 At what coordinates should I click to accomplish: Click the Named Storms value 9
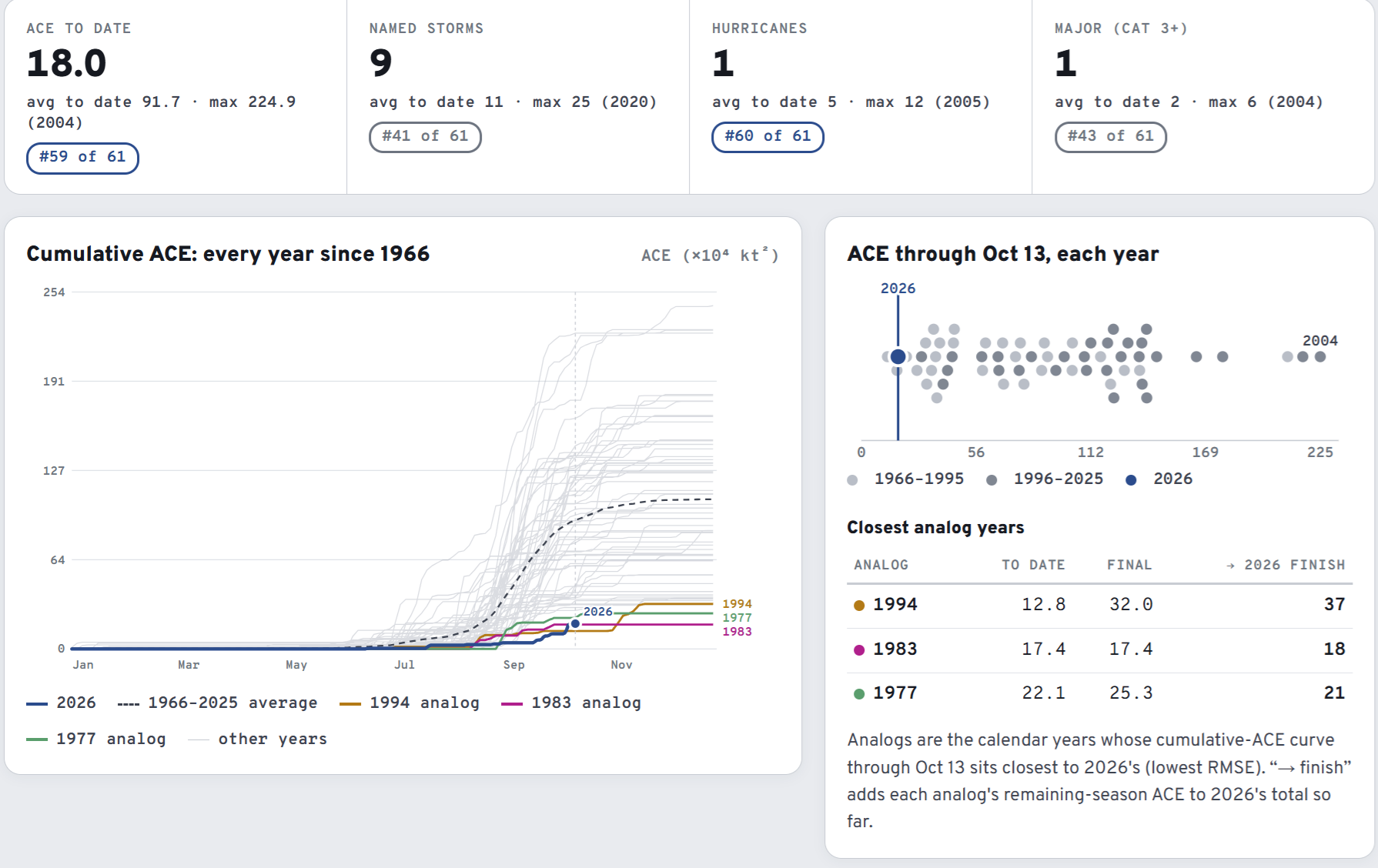(x=380, y=63)
